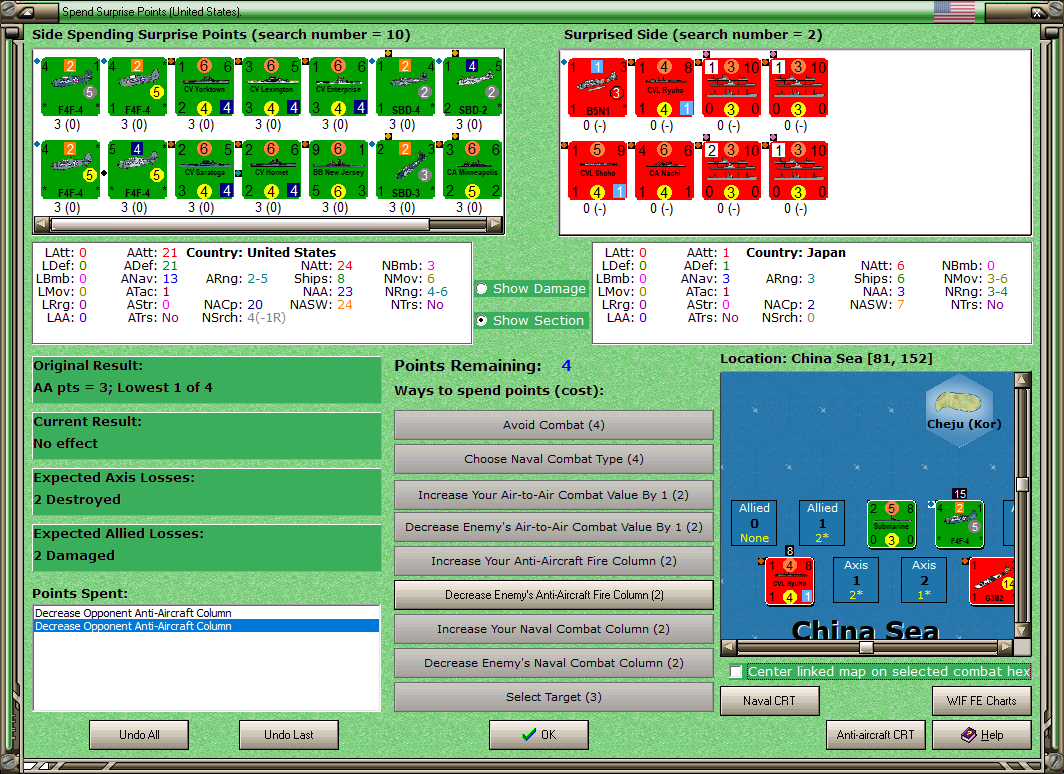Click the map vertical scrollbar down arrow

[1023, 630]
